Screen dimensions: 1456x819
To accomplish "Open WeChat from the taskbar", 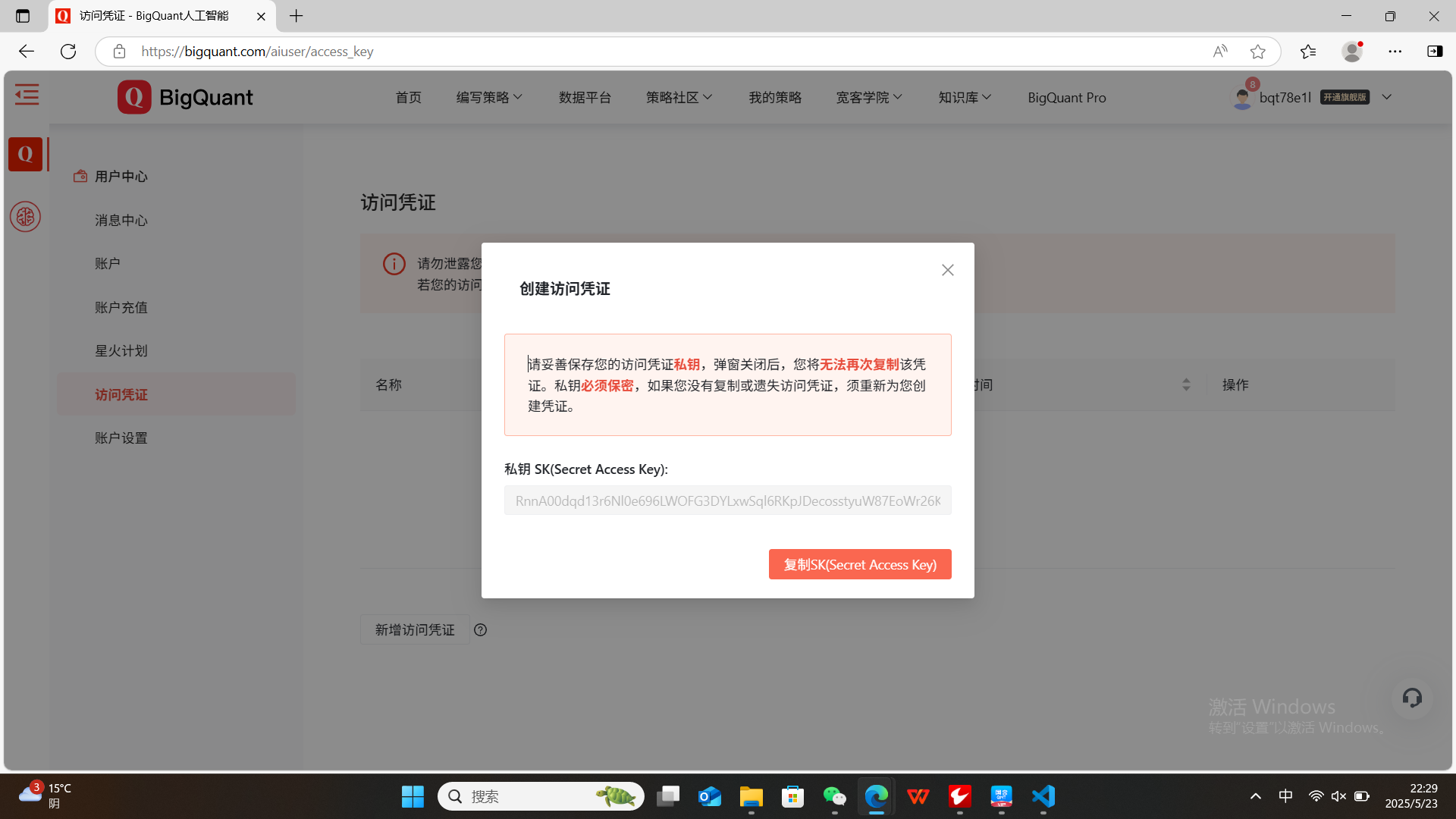I will coord(834,796).
